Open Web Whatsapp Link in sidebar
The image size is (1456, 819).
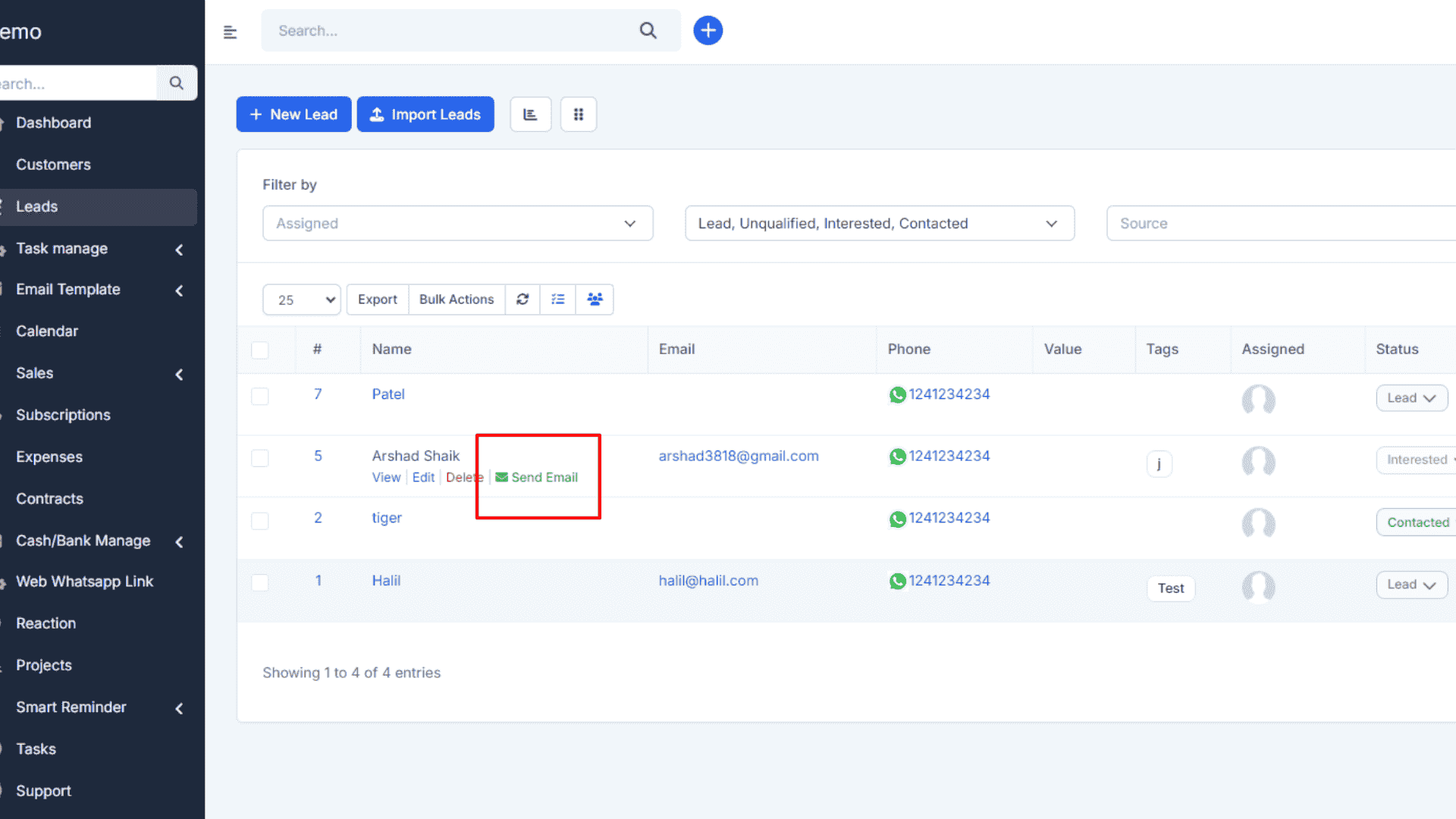click(x=84, y=582)
